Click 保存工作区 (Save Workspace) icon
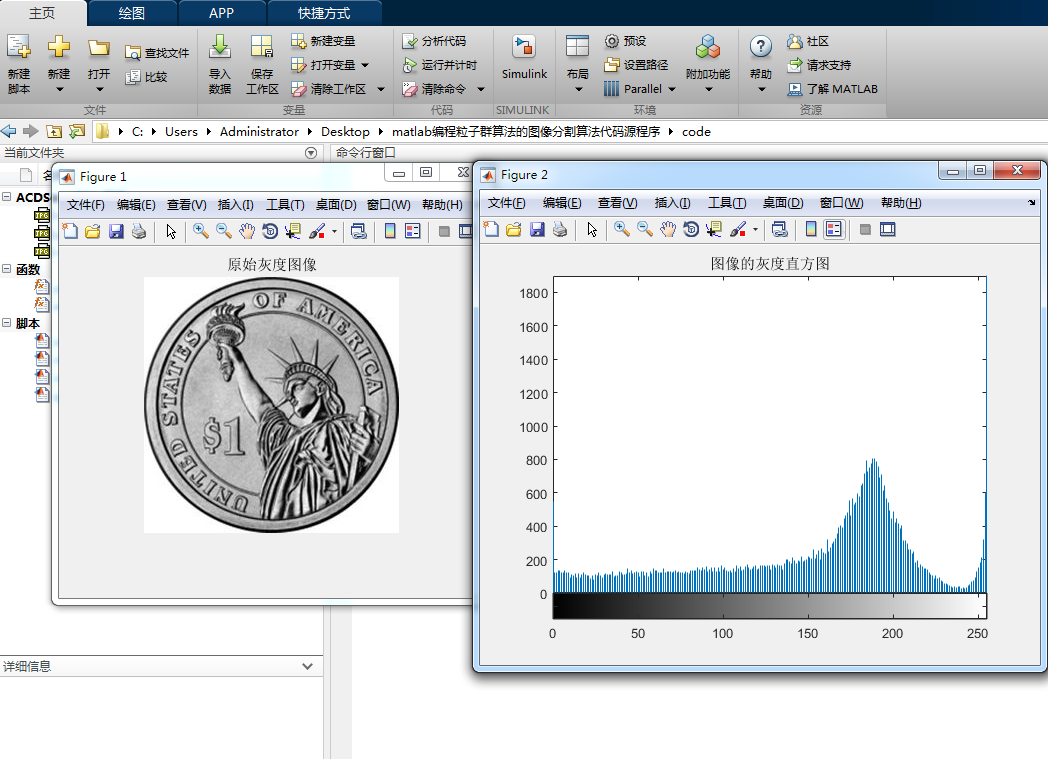Viewport: 1048px width, 759px height. tap(261, 47)
